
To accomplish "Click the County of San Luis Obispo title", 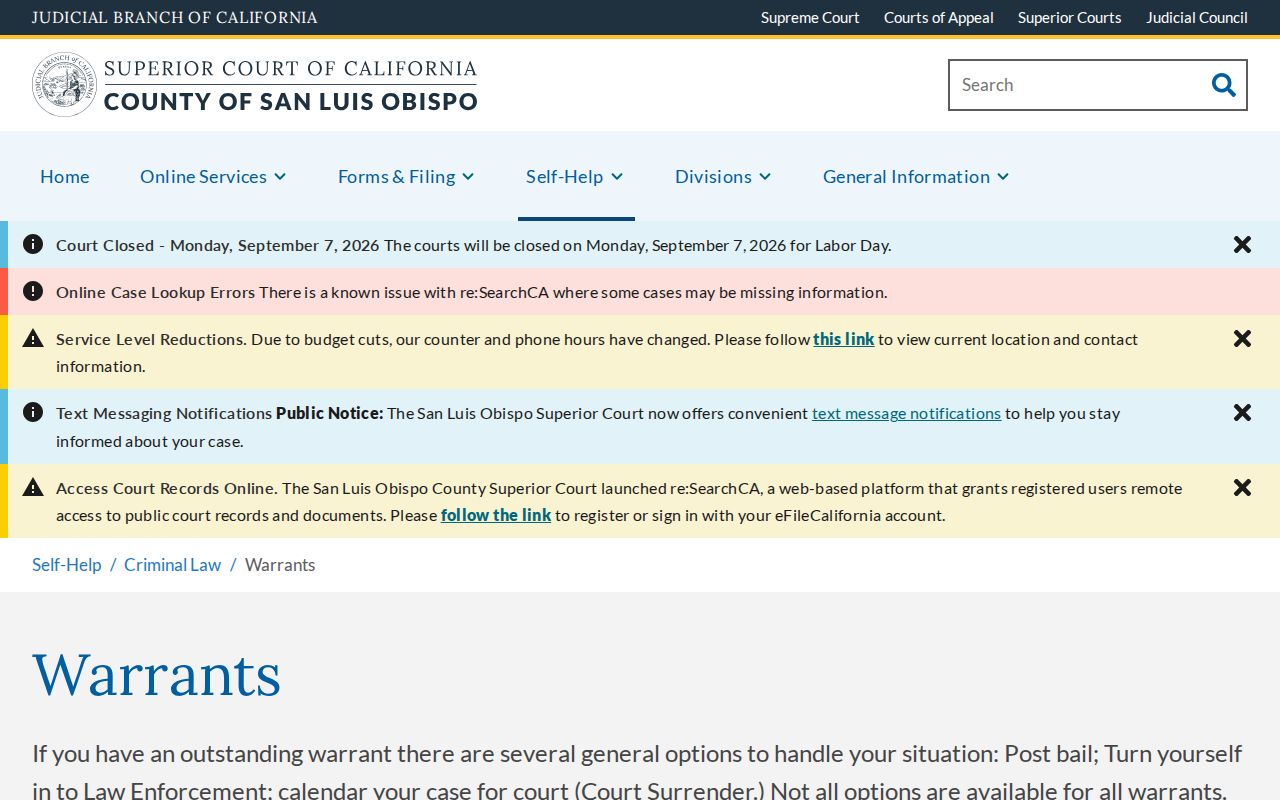I will (x=291, y=101).
